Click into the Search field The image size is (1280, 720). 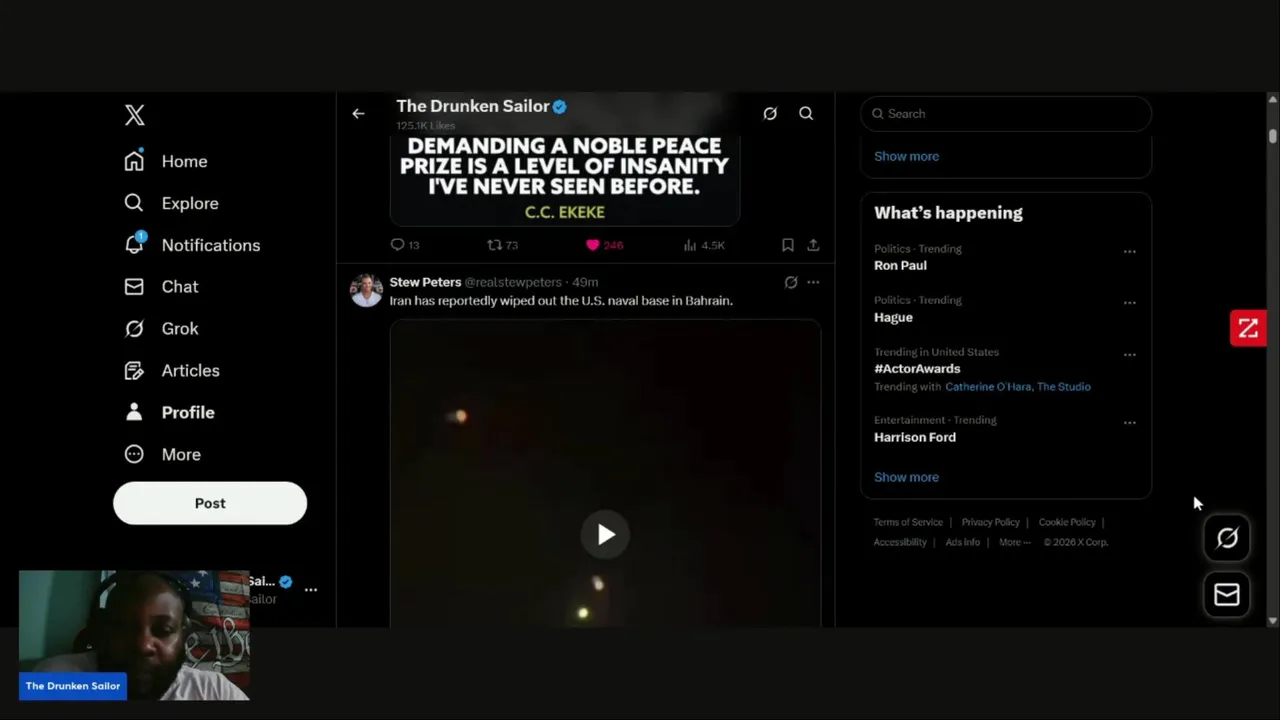coord(1006,114)
